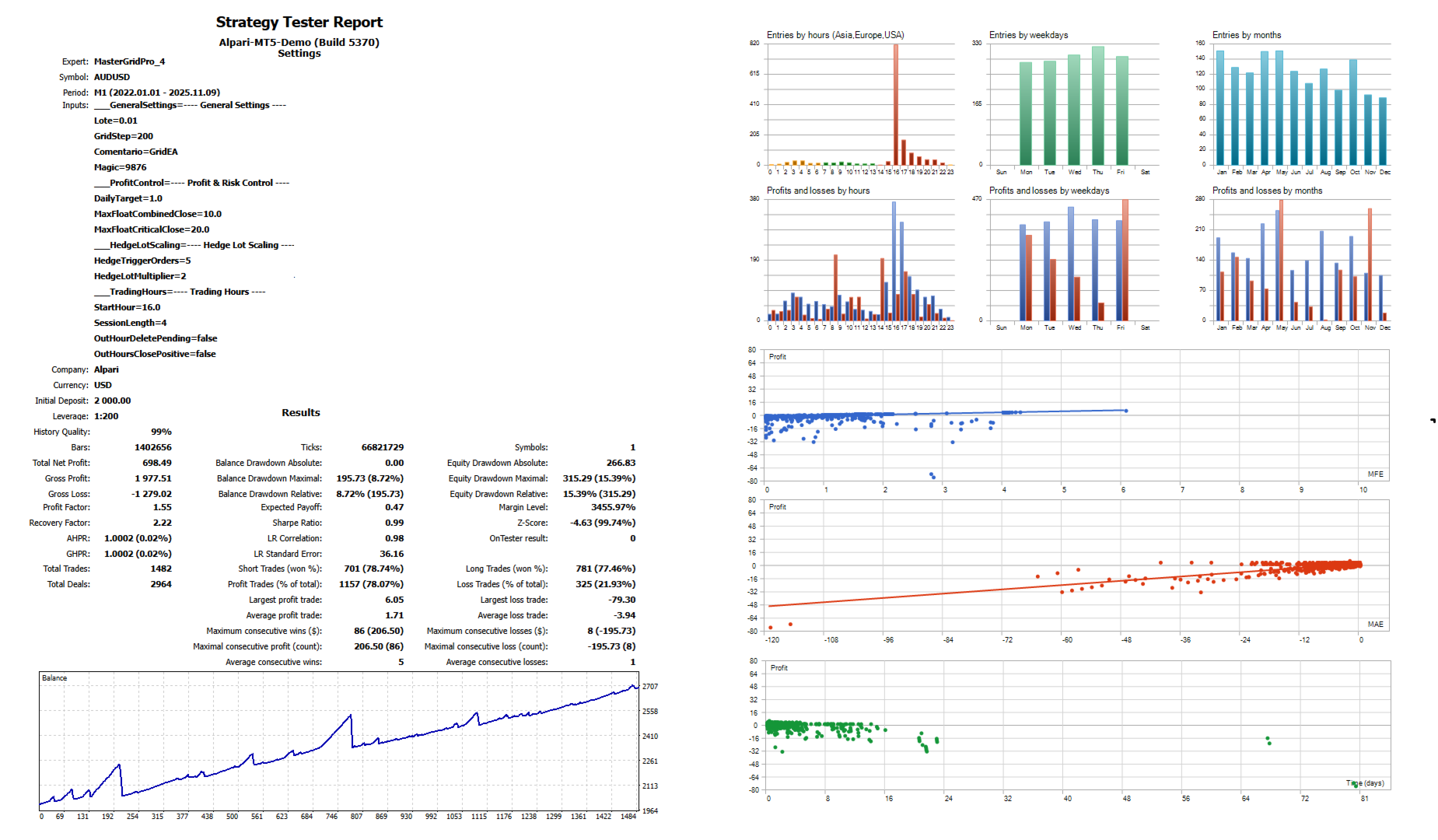Click Total Trades value 1482
Image resolution: width=1438 pixels, height=840 pixels.
click(161, 569)
